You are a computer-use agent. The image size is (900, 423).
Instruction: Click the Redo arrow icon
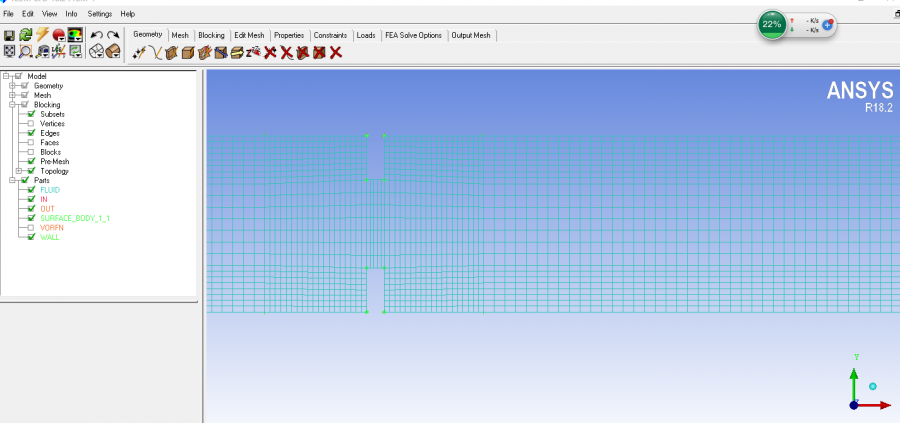coord(113,36)
